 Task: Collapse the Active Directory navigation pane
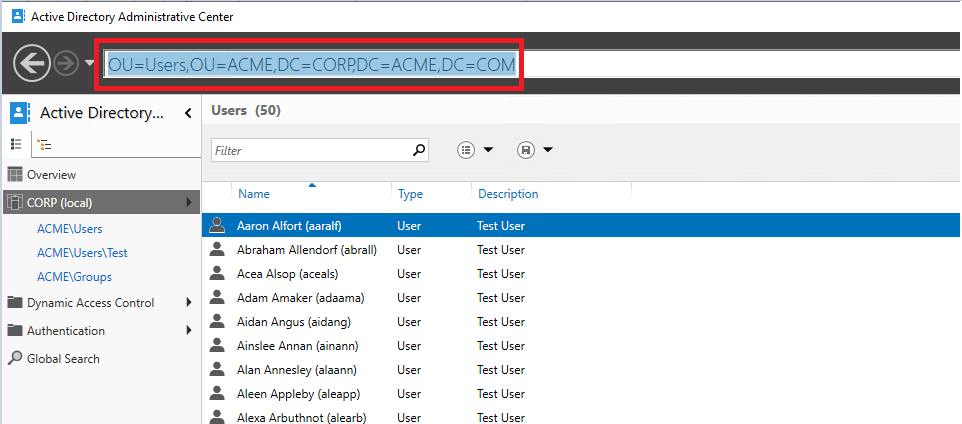pyautogui.click(x=188, y=113)
